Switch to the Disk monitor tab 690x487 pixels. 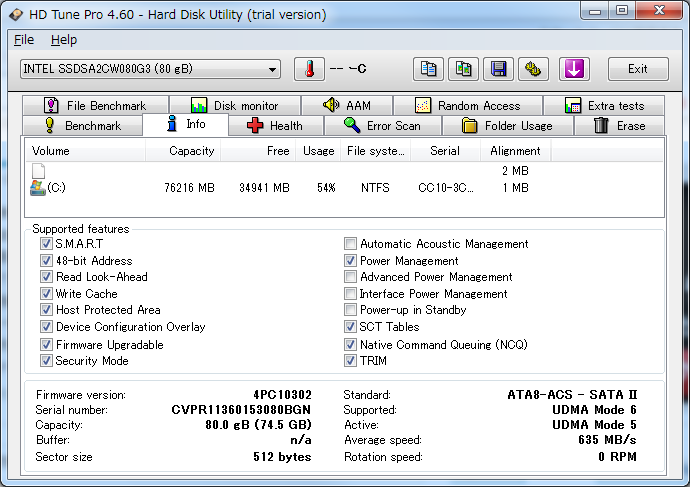235,106
